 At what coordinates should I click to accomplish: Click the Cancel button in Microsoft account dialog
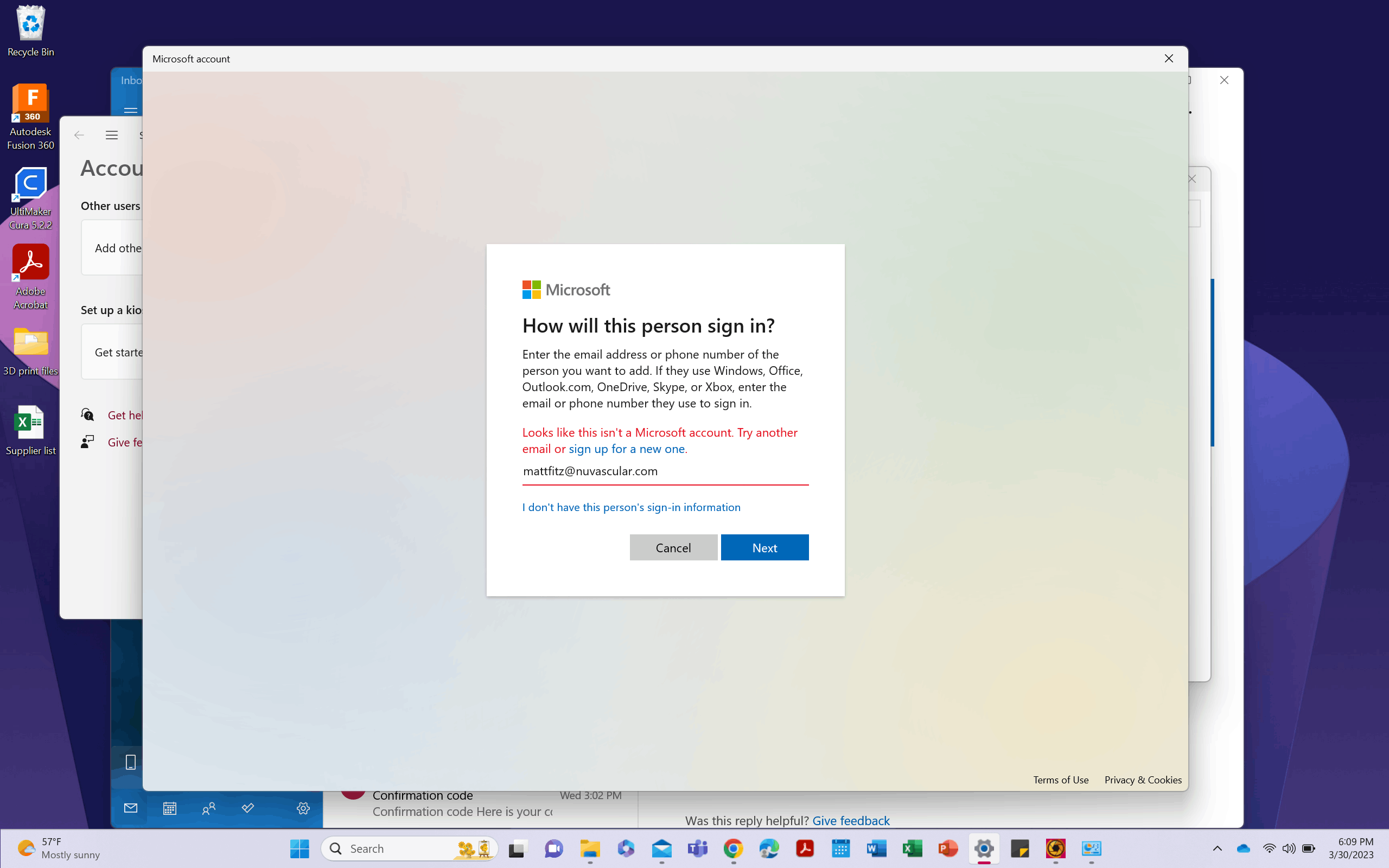(x=673, y=547)
